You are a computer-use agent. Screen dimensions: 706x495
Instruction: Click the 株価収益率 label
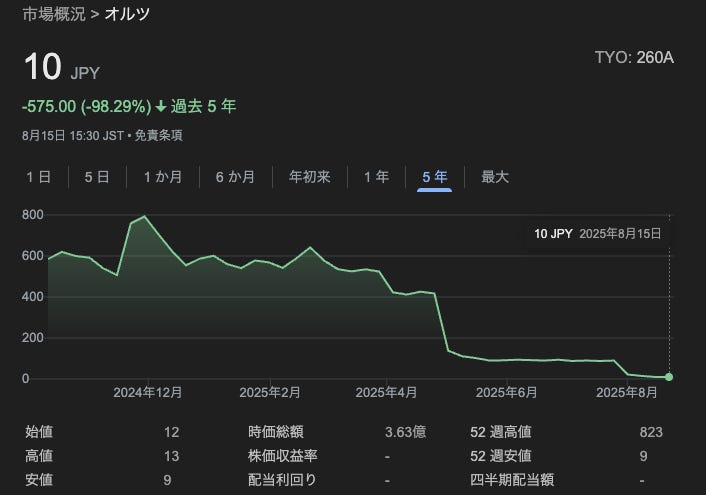[x=283, y=456]
